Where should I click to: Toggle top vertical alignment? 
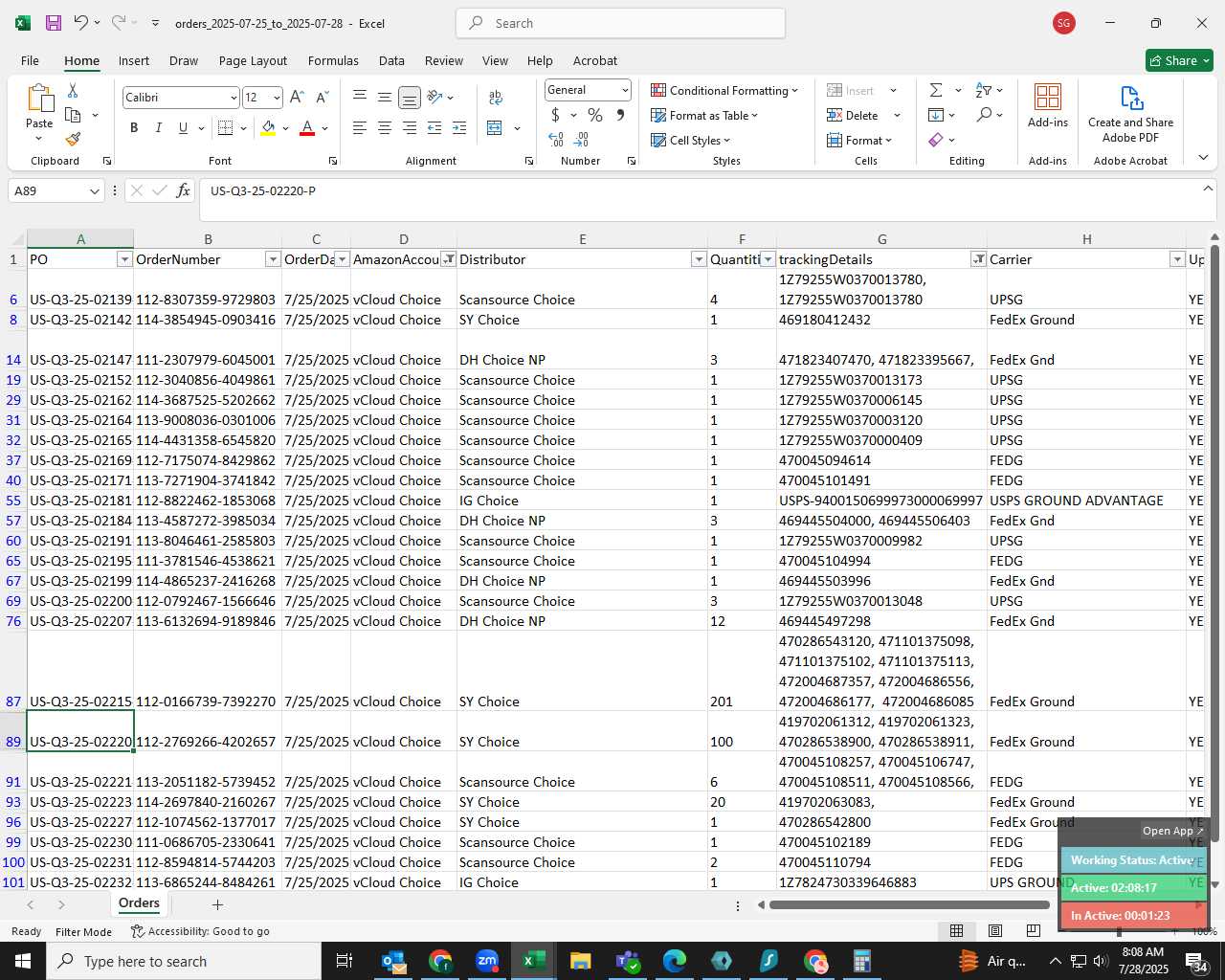[x=360, y=98]
